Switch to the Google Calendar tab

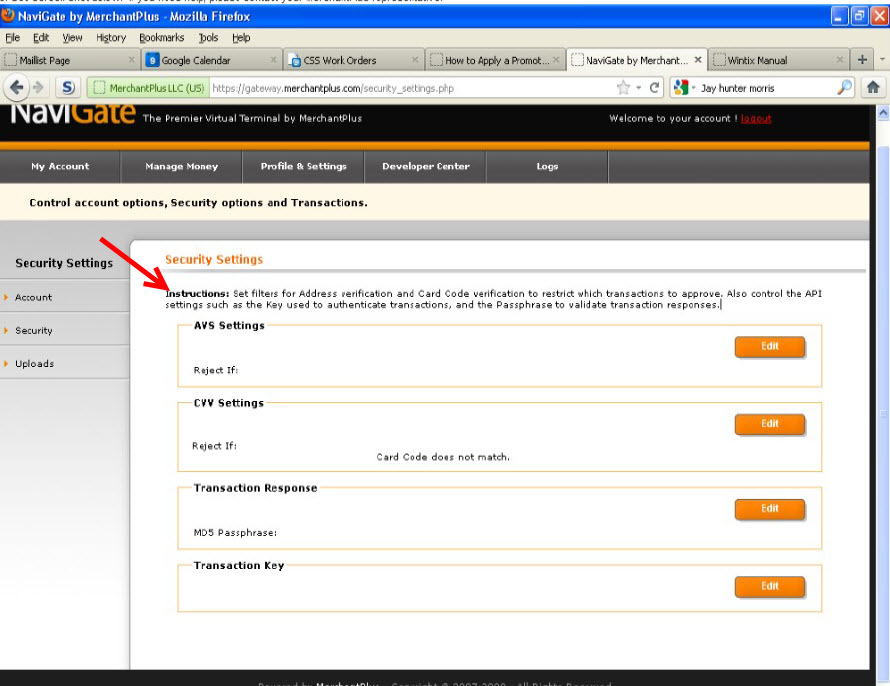coord(211,60)
